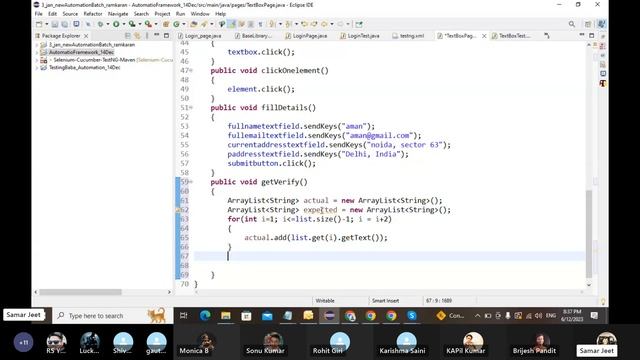640x360 pixels.
Task: Open the External Tools dropdown arrow
Action: click(x=156, y=24)
